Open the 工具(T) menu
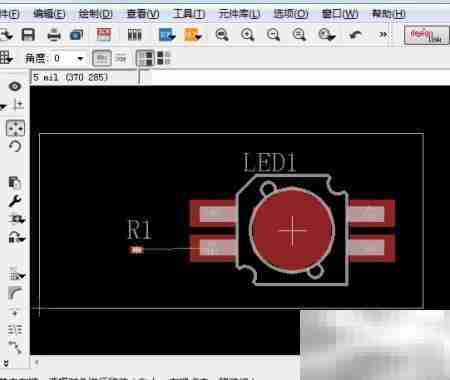 pyautogui.click(x=189, y=14)
